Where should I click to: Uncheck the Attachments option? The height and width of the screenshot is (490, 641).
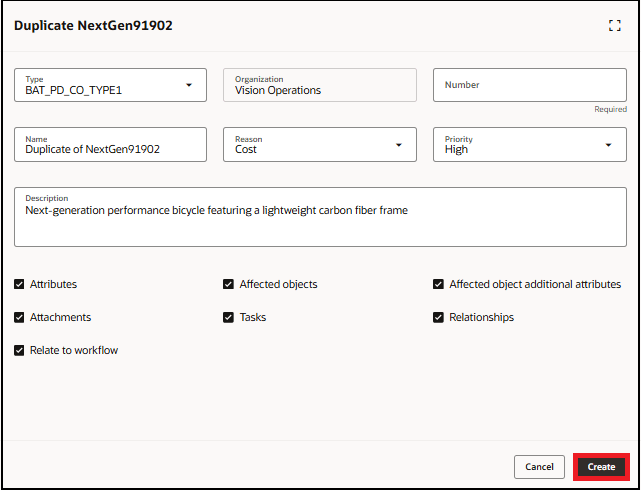(x=20, y=317)
